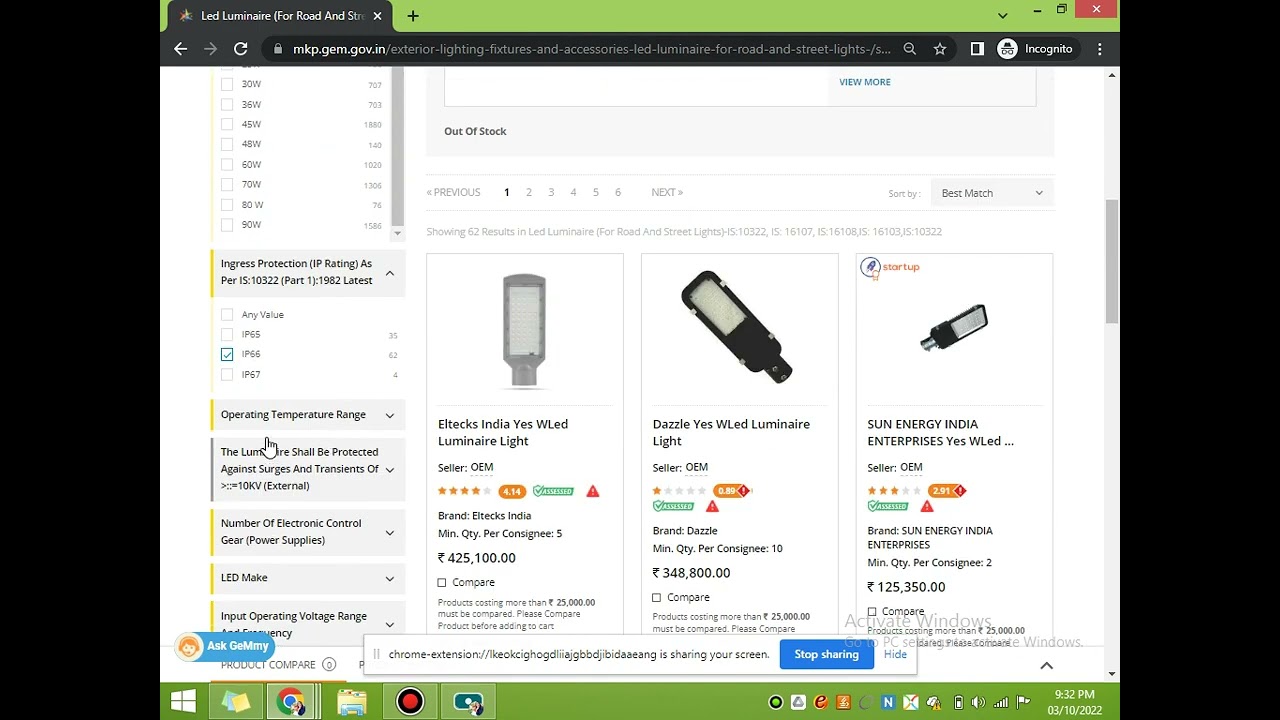1280x720 pixels.
Task: Check the 60W wattage filter
Action: 227,164
